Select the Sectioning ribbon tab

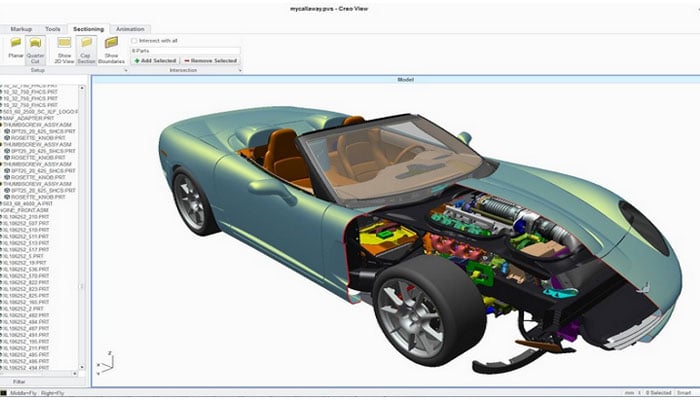coord(88,29)
